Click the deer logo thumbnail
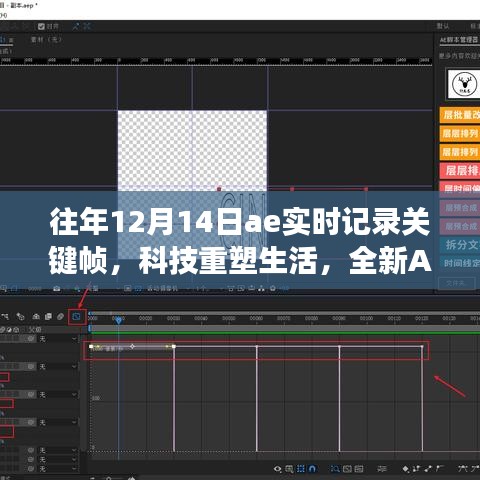Screen dimensions: 480x480 [464, 84]
